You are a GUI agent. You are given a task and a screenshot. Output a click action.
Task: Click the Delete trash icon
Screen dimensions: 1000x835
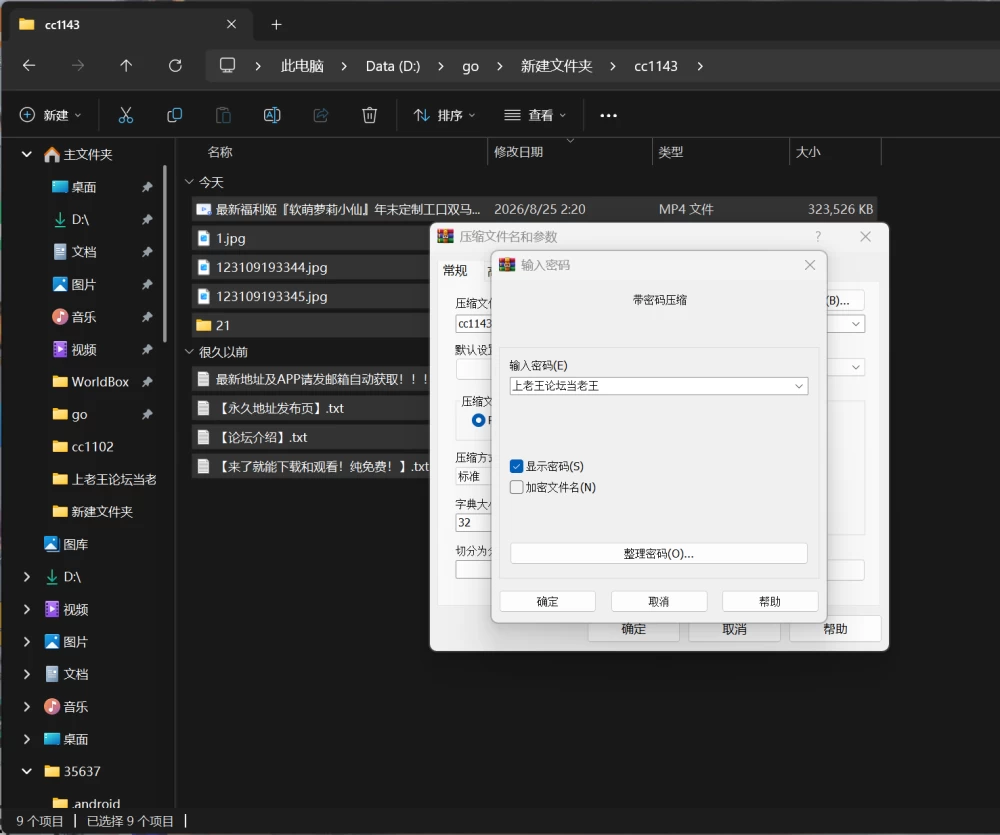(369, 115)
